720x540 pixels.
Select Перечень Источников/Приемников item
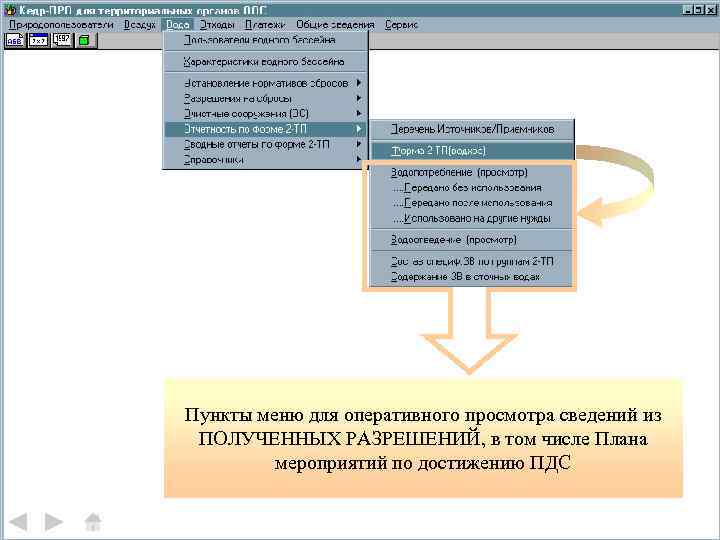click(x=472, y=129)
